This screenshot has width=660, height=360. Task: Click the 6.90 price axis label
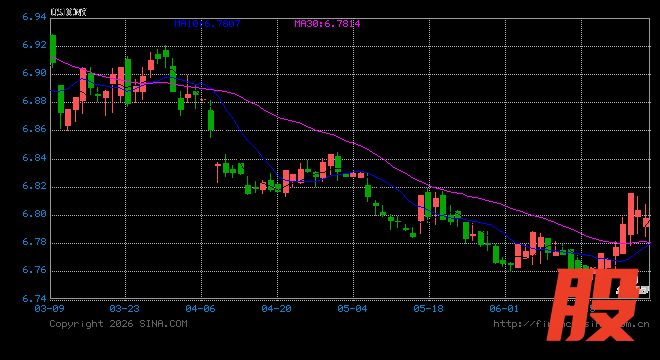click(35, 73)
